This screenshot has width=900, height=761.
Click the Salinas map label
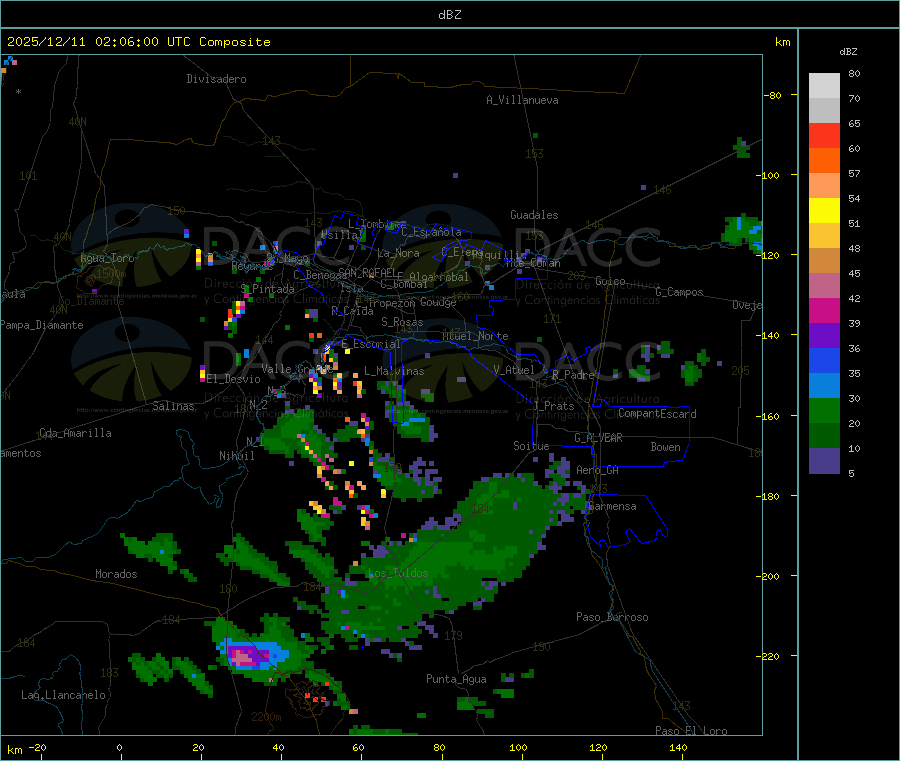point(173,406)
